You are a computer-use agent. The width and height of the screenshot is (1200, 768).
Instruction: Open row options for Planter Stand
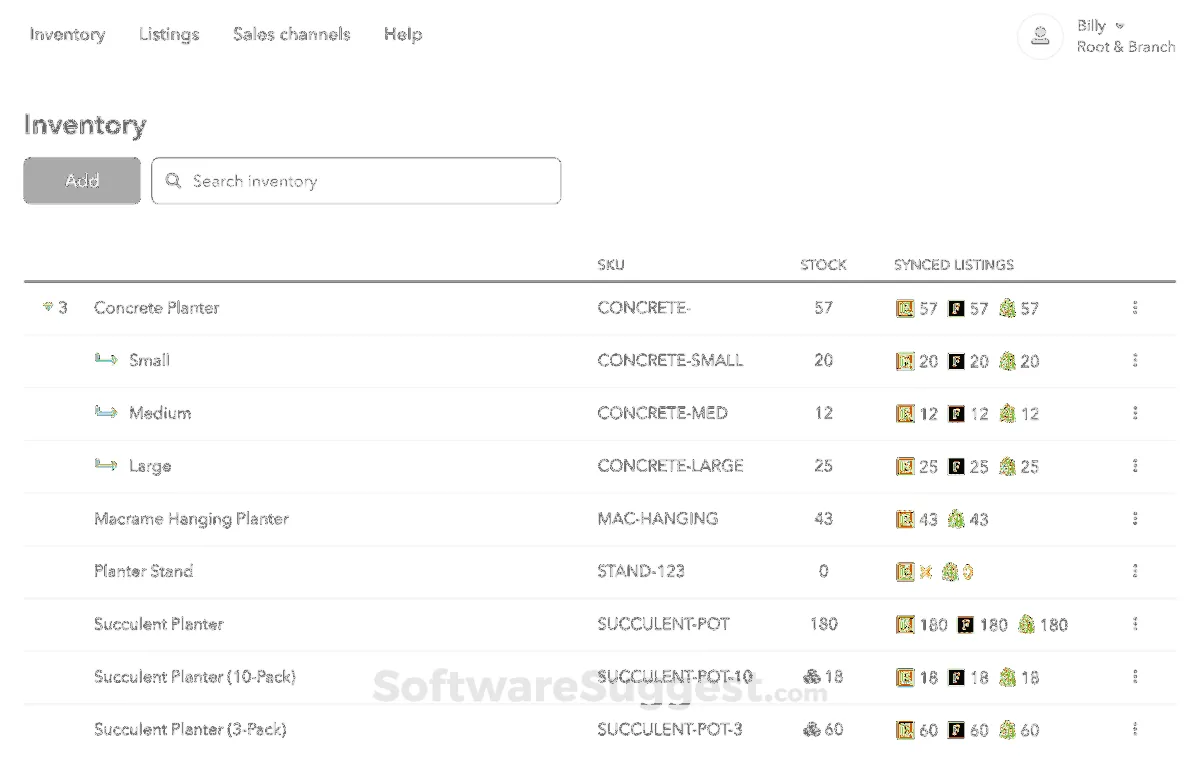click(x=1135, y=571)
